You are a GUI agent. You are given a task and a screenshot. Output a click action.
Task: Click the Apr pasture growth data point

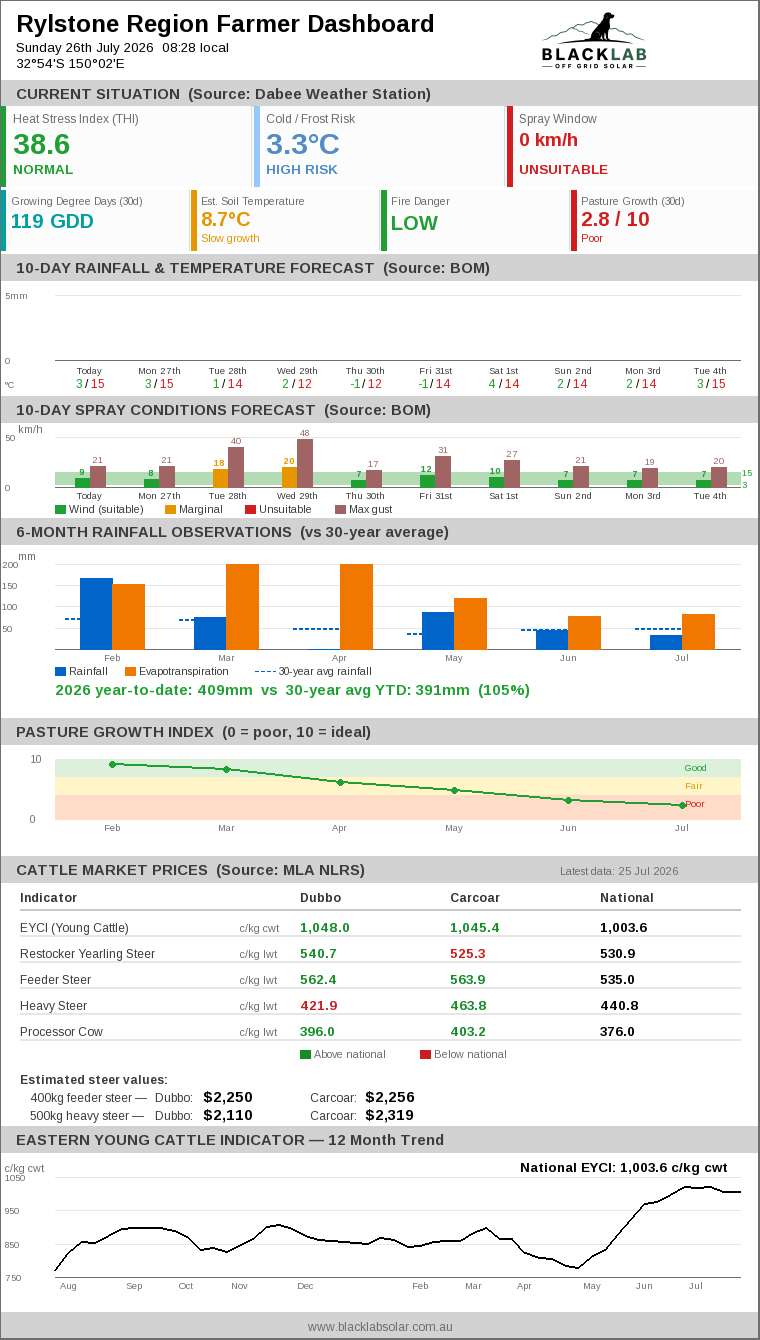click(340, 782)
